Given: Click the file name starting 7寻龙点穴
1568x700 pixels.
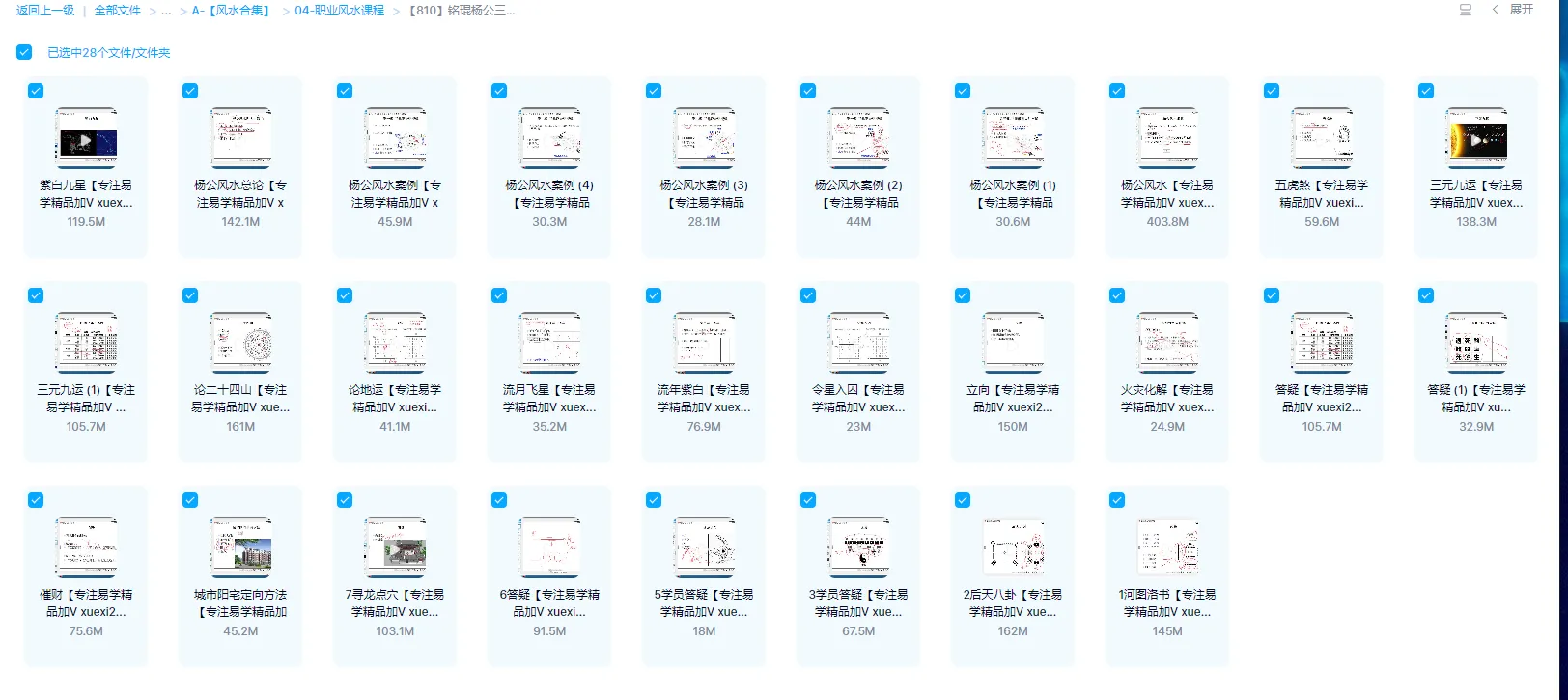Looking at the screenshot, I should tap(395, 603).
